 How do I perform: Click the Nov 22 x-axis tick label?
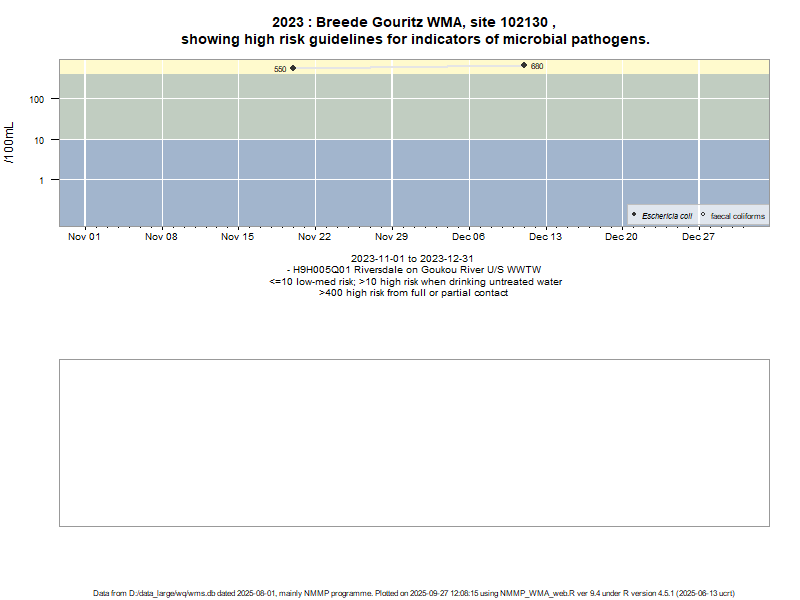click(315, 237)
